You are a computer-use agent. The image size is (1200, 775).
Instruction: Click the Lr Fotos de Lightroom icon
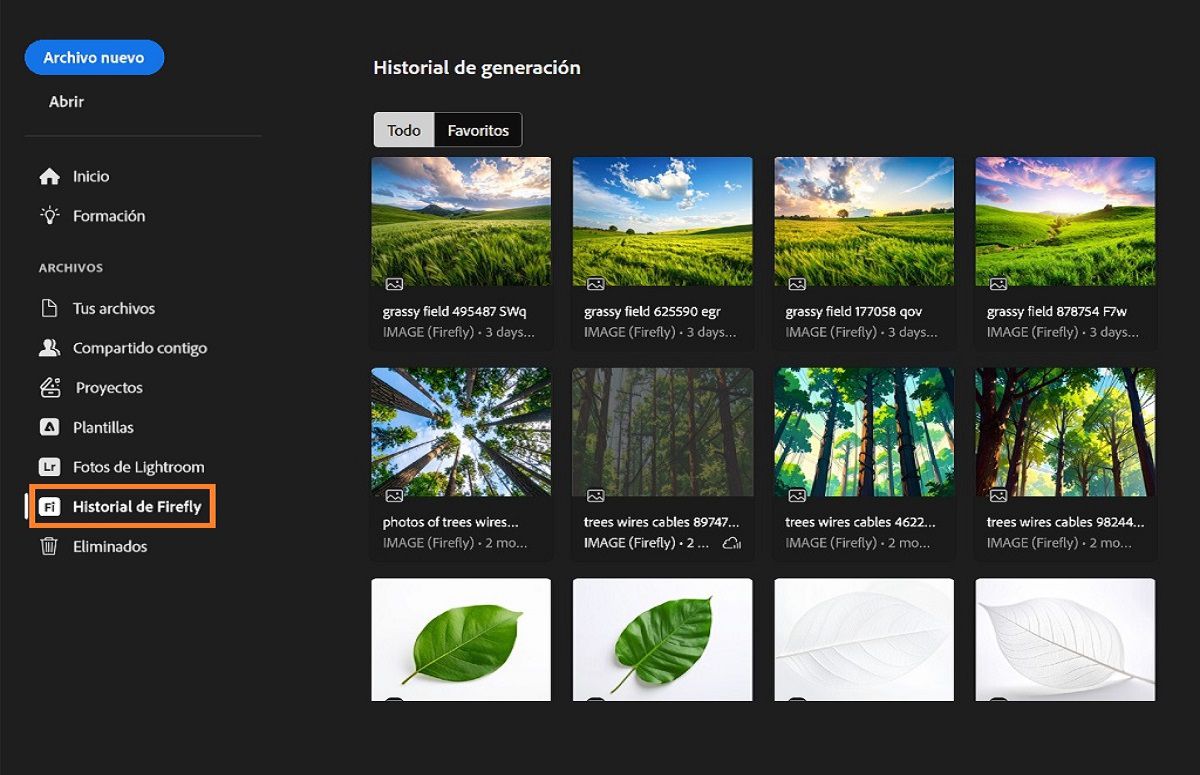[49, 467]
